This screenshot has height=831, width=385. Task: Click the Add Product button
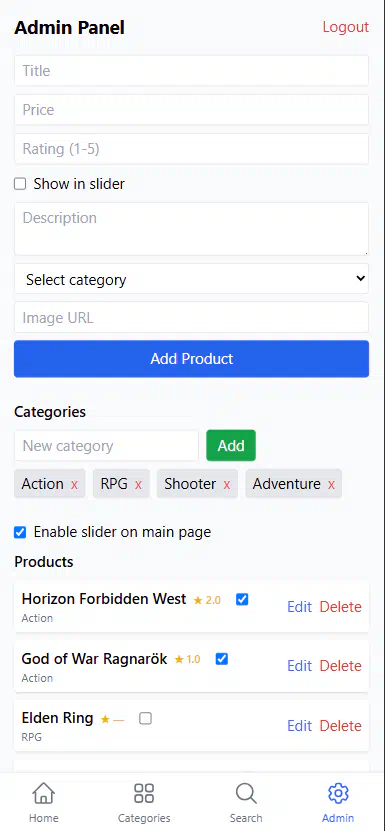(x=191, y=359)
